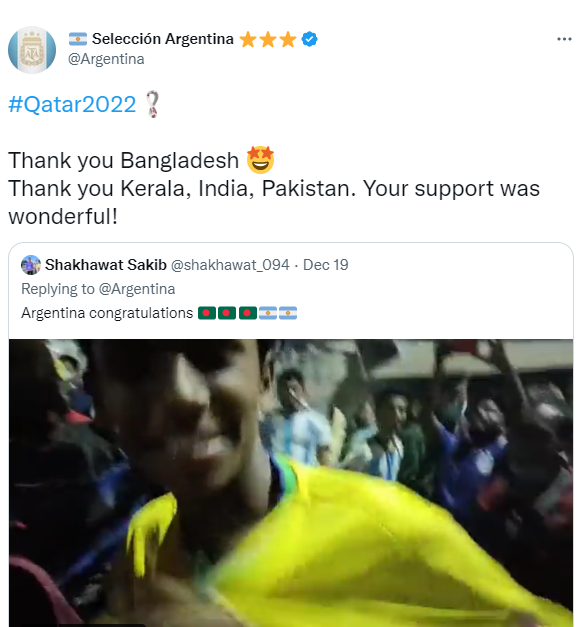Open the #Qatar2022 hashtag link
This screenshot has height=627, width=581.
(x=72, y=104)
